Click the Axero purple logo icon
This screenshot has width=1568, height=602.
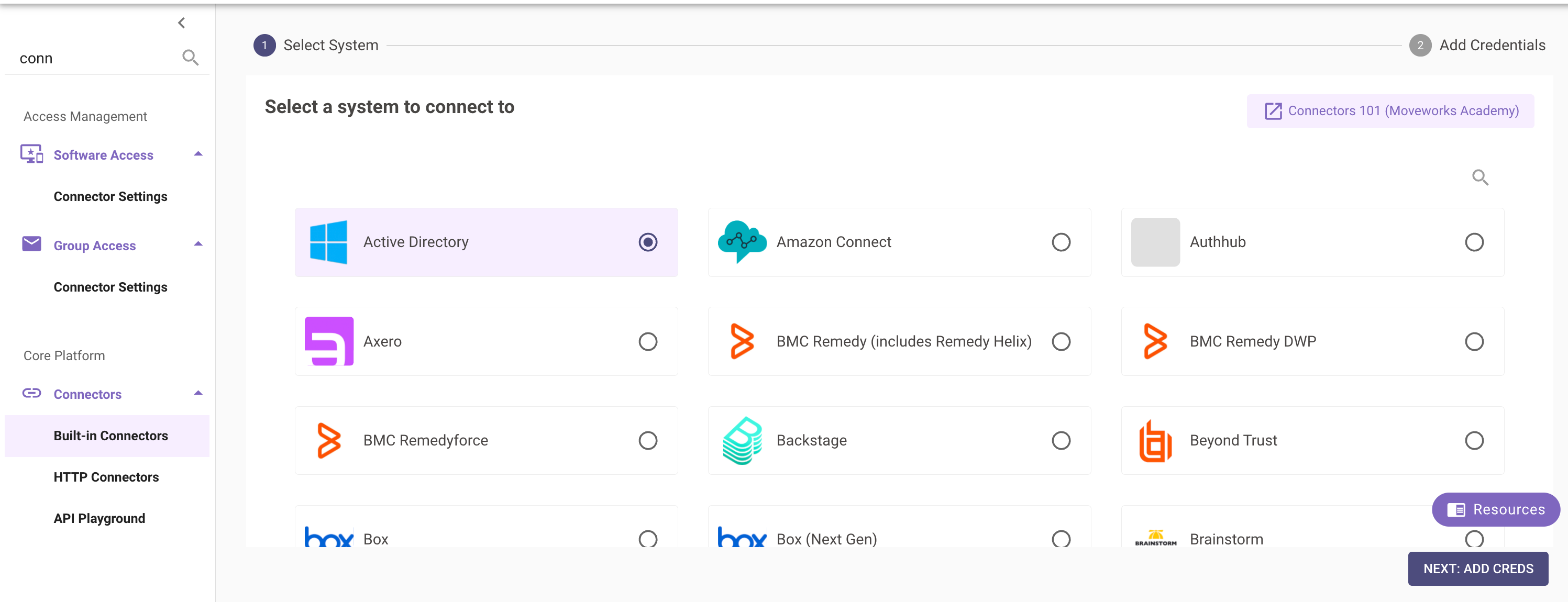point(329,341)
